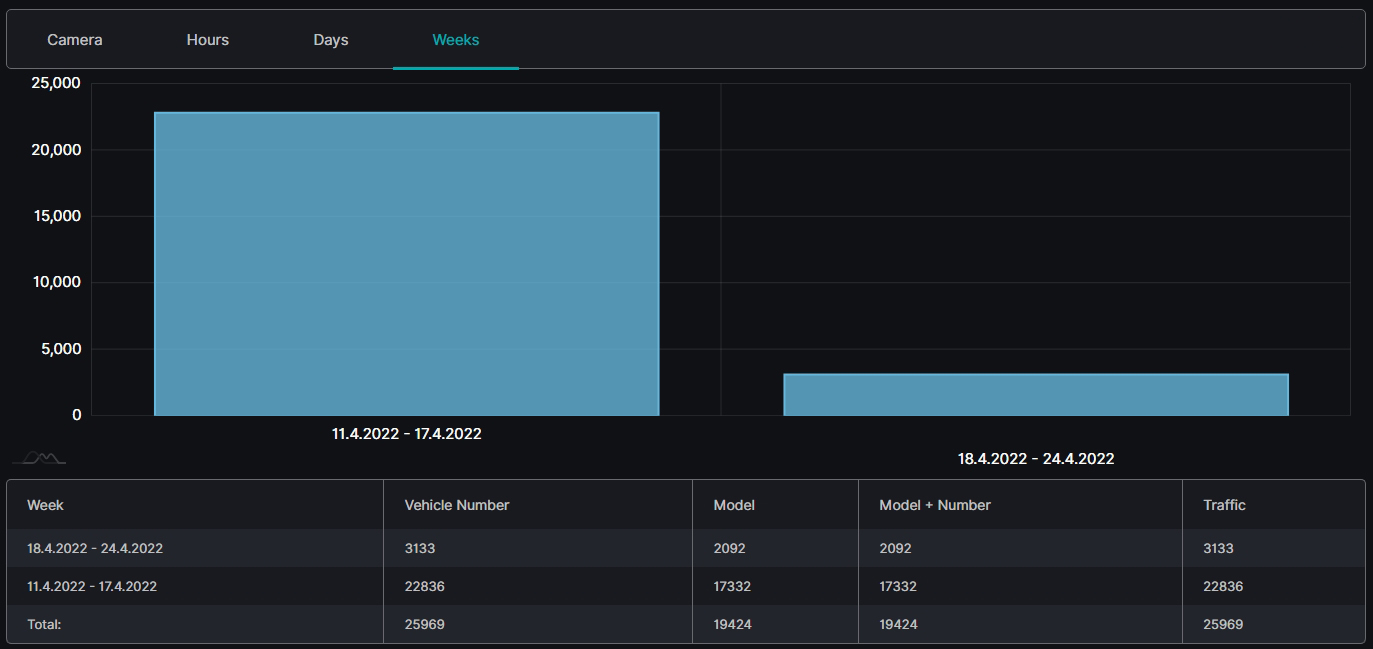1373x649 pixels.
Task: Select table row 11.4.2022 - 17.4.2022 week cell
Action: pos(92,586)
